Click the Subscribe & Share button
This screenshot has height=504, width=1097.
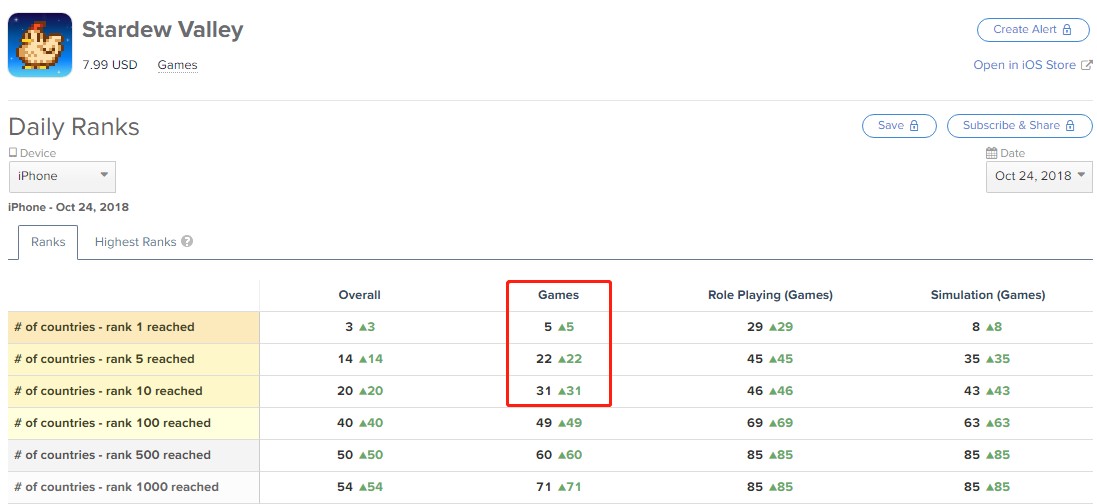tap(1019, 126)
